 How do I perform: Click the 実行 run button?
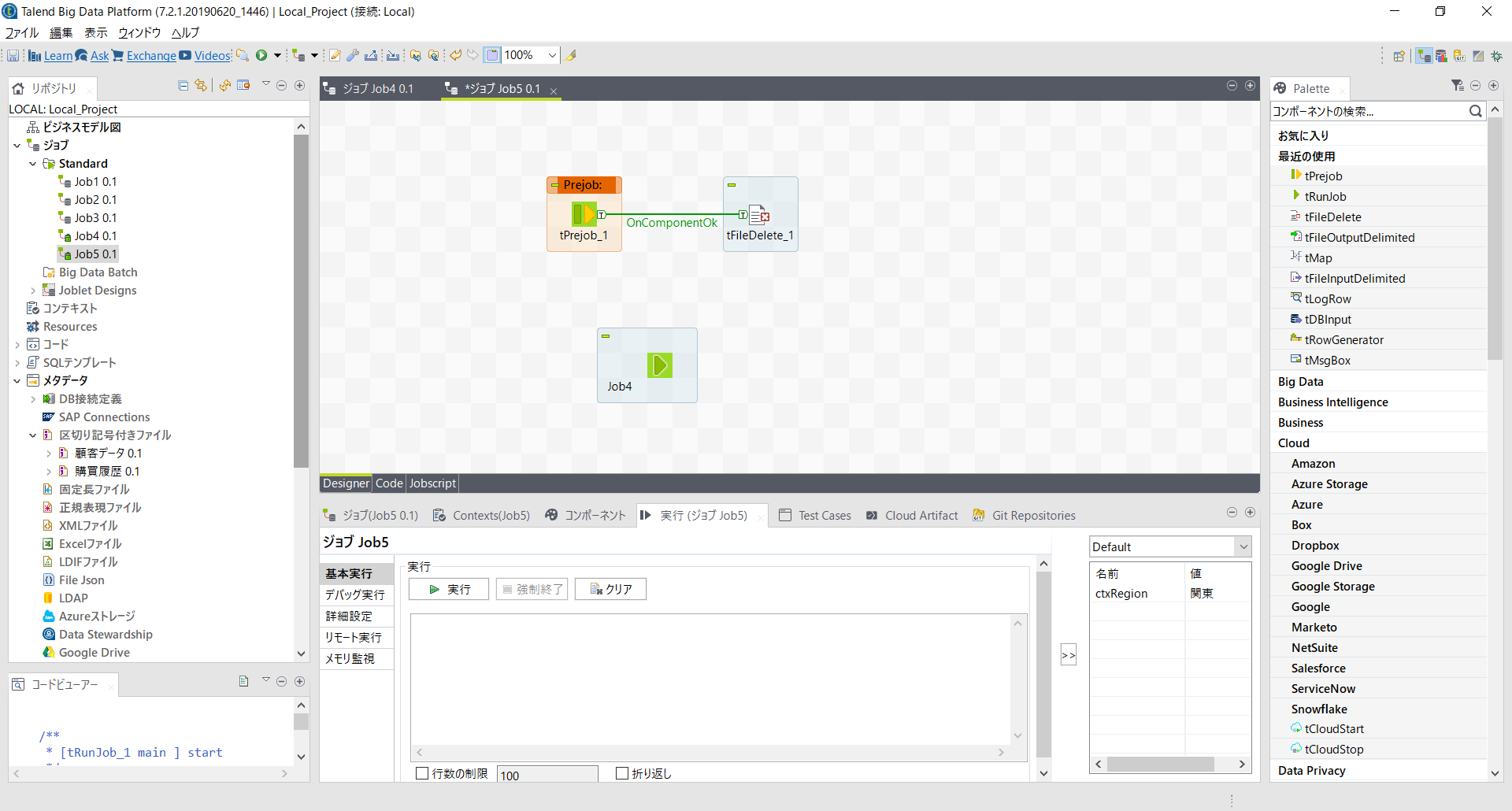(x=449, y=589)
